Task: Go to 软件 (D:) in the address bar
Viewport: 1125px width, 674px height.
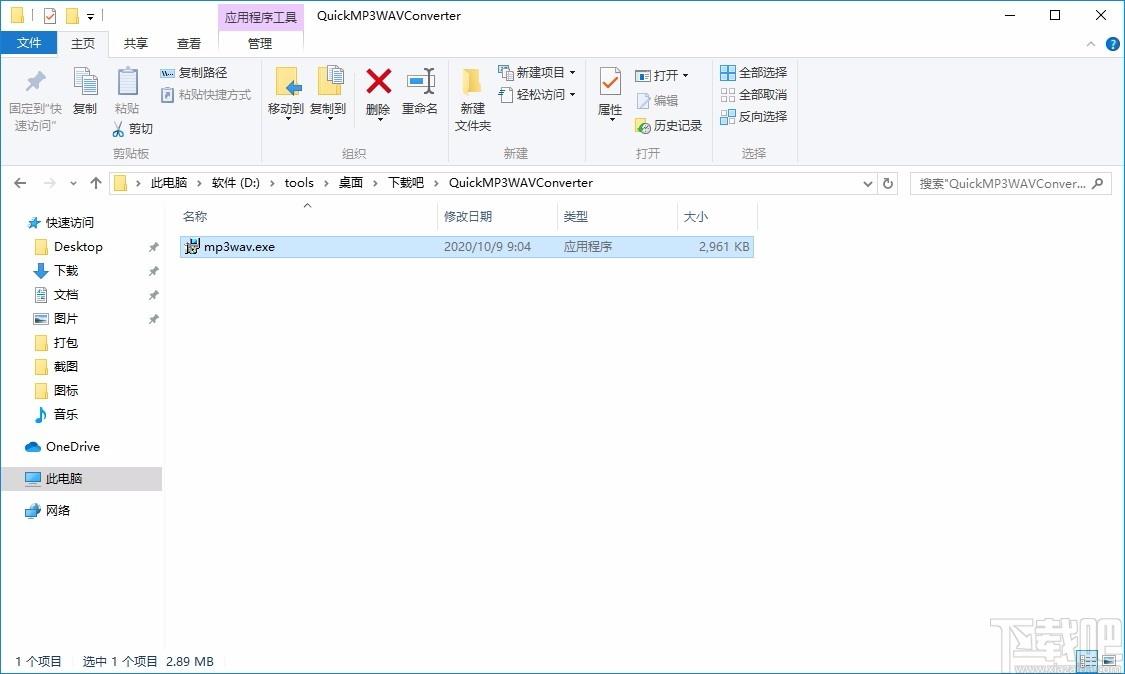Action: pos(235,183)
